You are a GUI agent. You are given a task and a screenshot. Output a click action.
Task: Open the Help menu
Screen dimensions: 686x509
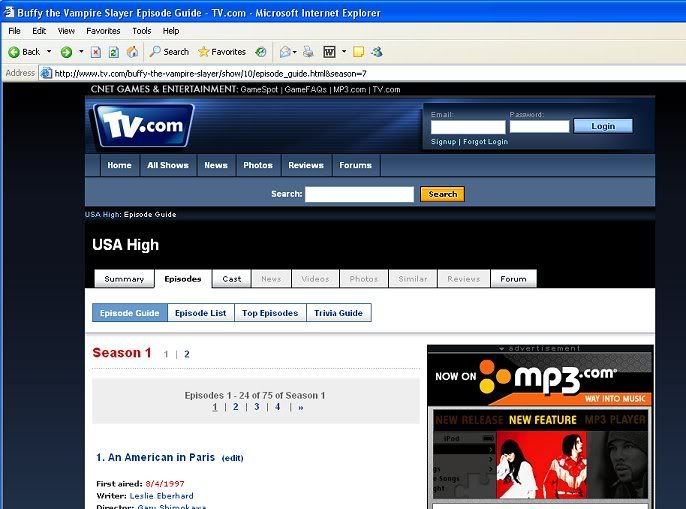(x=171, y=31)
